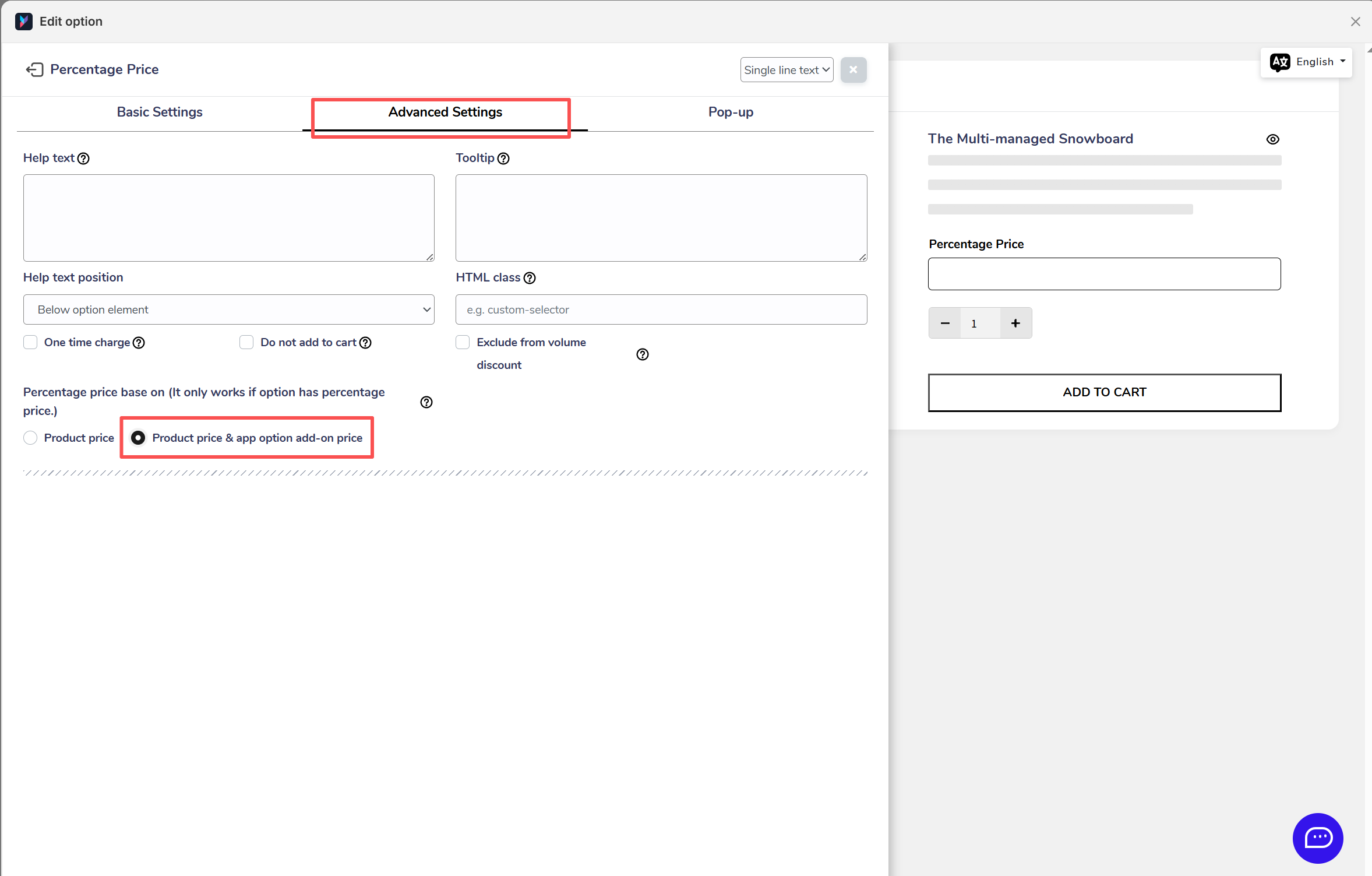Select the Product price radio button
Viewport: 1372px width, 876px height.
30,438
